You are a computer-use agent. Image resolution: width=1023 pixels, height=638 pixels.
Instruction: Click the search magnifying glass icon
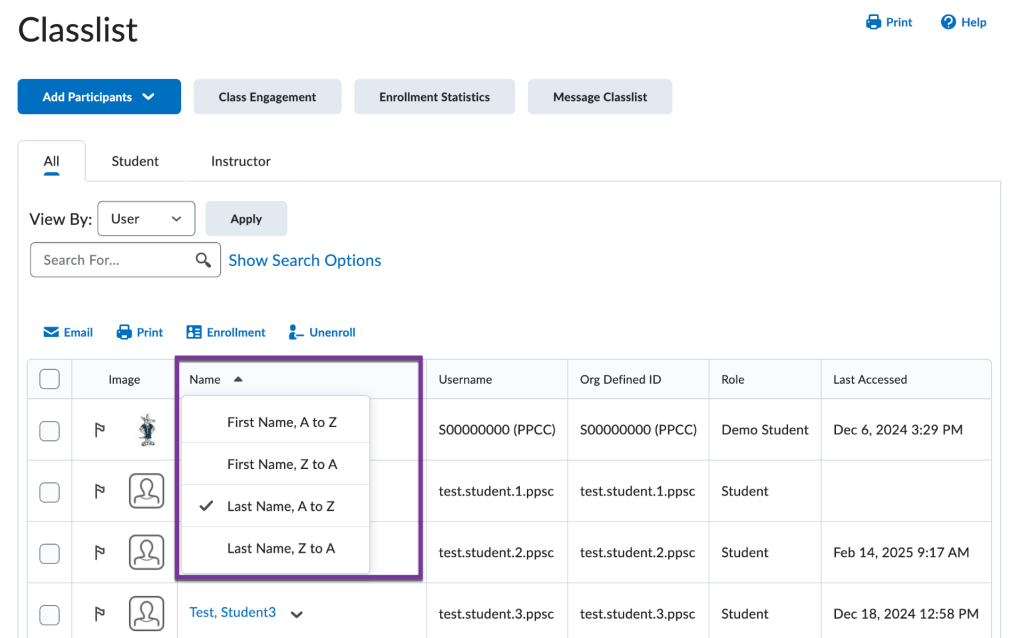[x=203, y=259]
